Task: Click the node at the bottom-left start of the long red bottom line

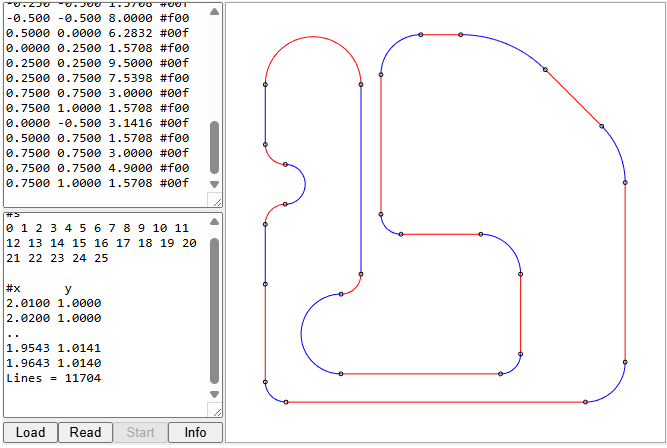Action: (286, 402)
